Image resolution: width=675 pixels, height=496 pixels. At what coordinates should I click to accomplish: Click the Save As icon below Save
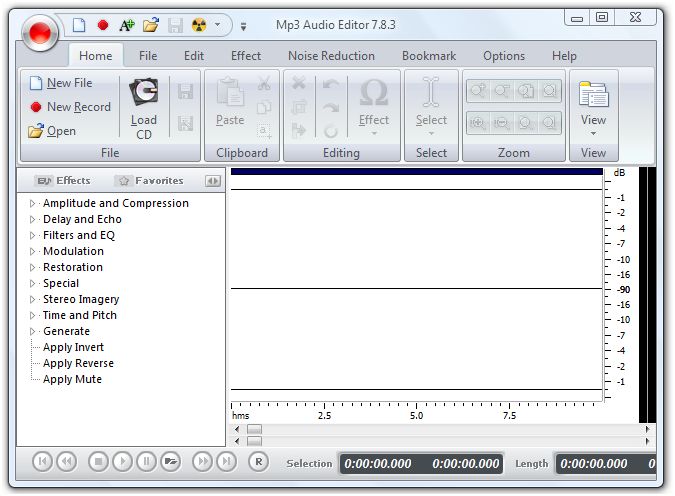tap(186, 123)
